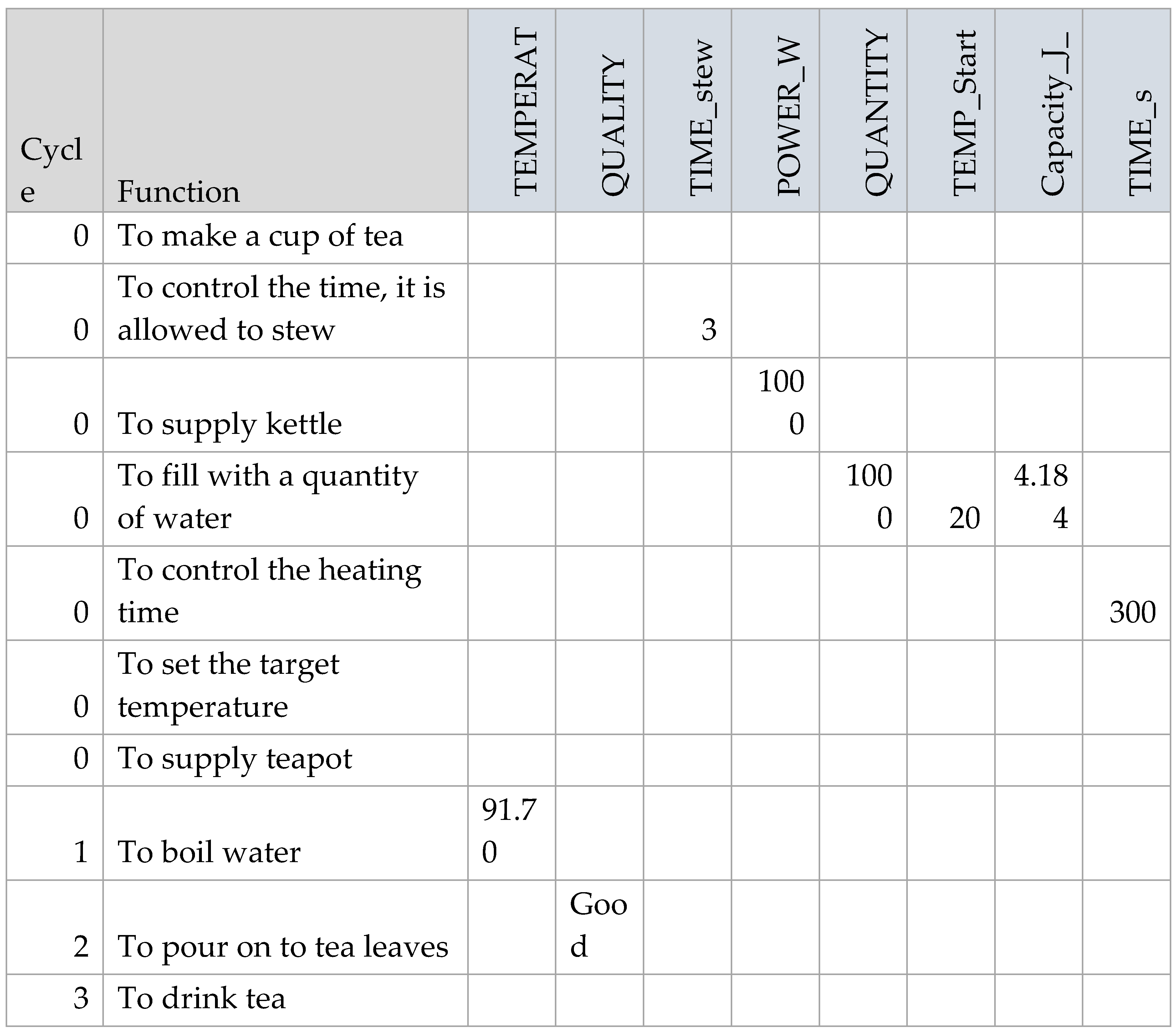Click the 'To supply teapot' cell

pyautogui.click(x=235, y=759)
